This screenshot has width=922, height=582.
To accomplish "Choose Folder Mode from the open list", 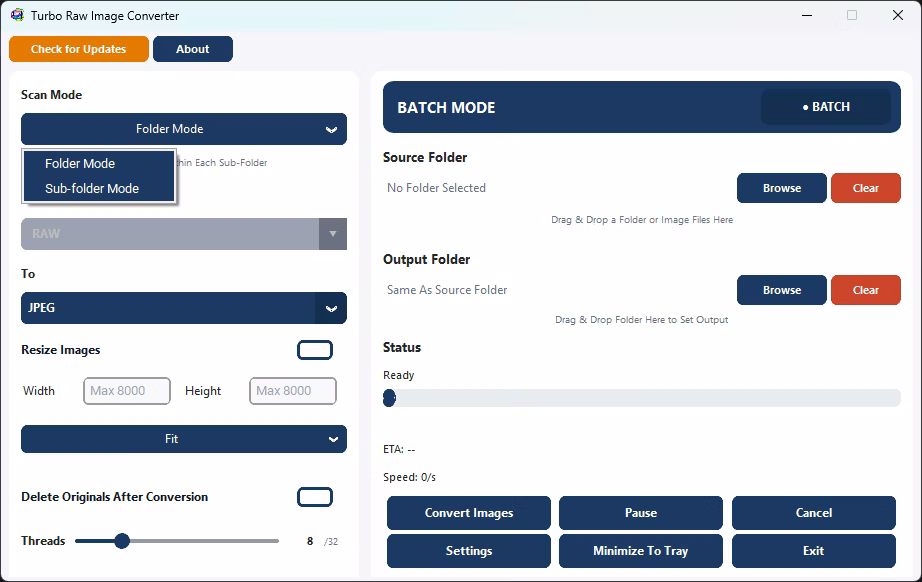I will click(x=99, y=163).
